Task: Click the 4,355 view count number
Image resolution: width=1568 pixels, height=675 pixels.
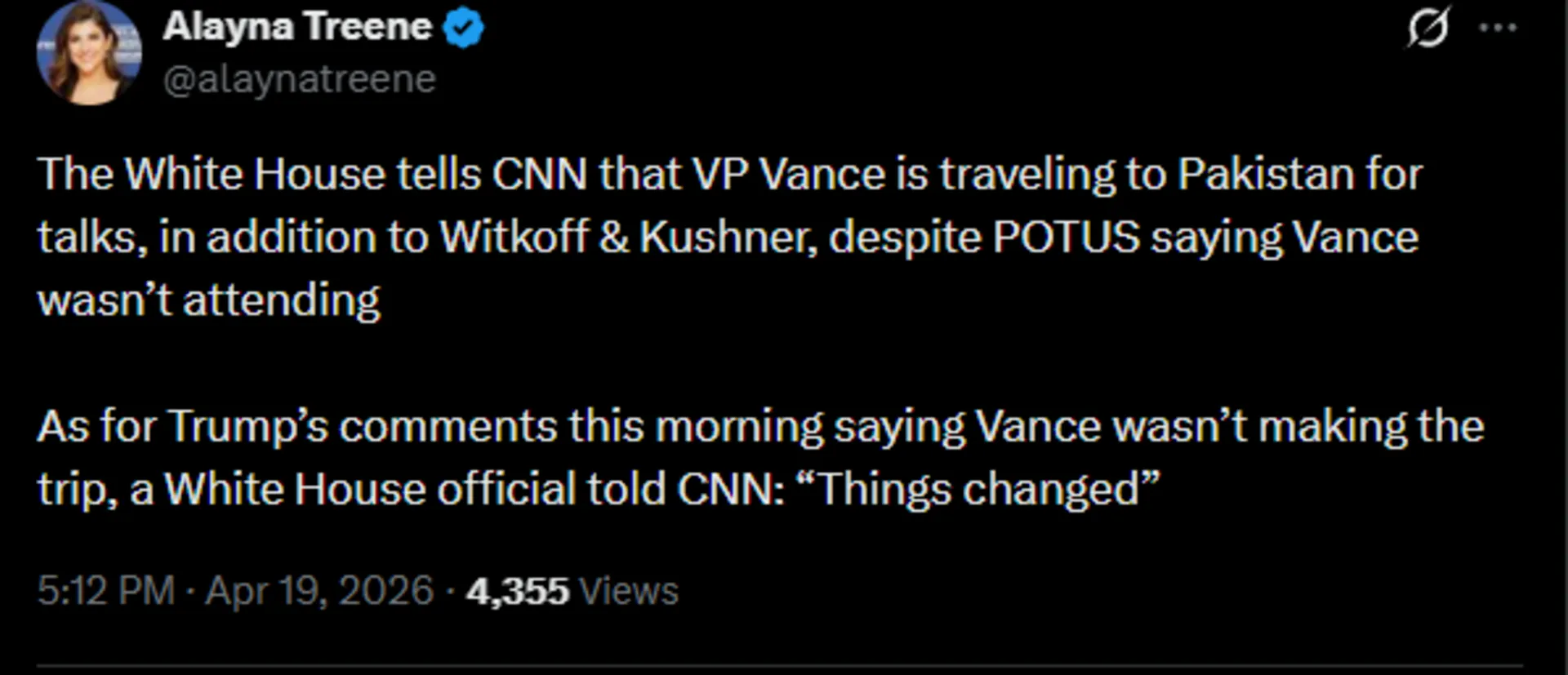Action: click(x=517, y=591)
